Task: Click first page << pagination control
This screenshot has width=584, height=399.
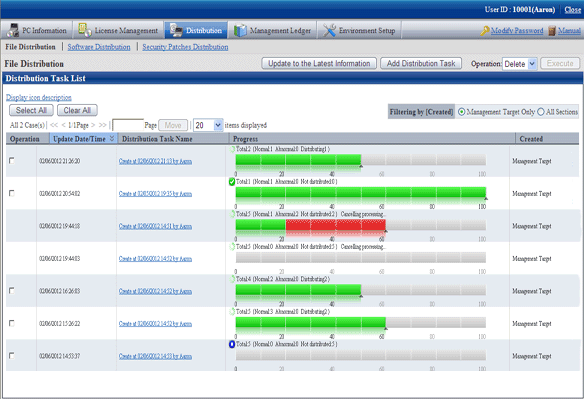Action: pyautogui.click(x=54, y=125)
